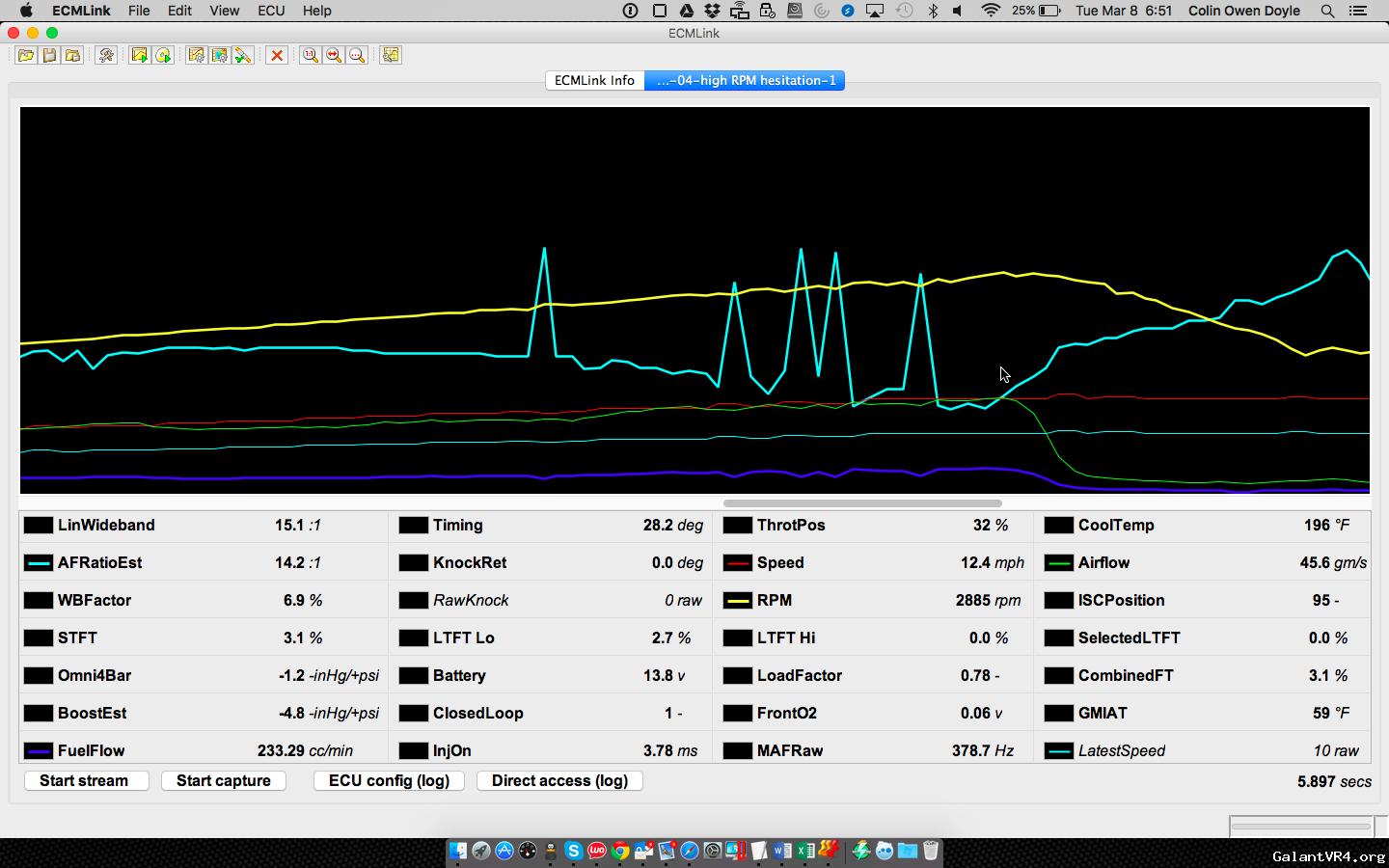1389x868 pixels.
Task: Open ECU config (log) button
Action: click(x=389, y=780)
